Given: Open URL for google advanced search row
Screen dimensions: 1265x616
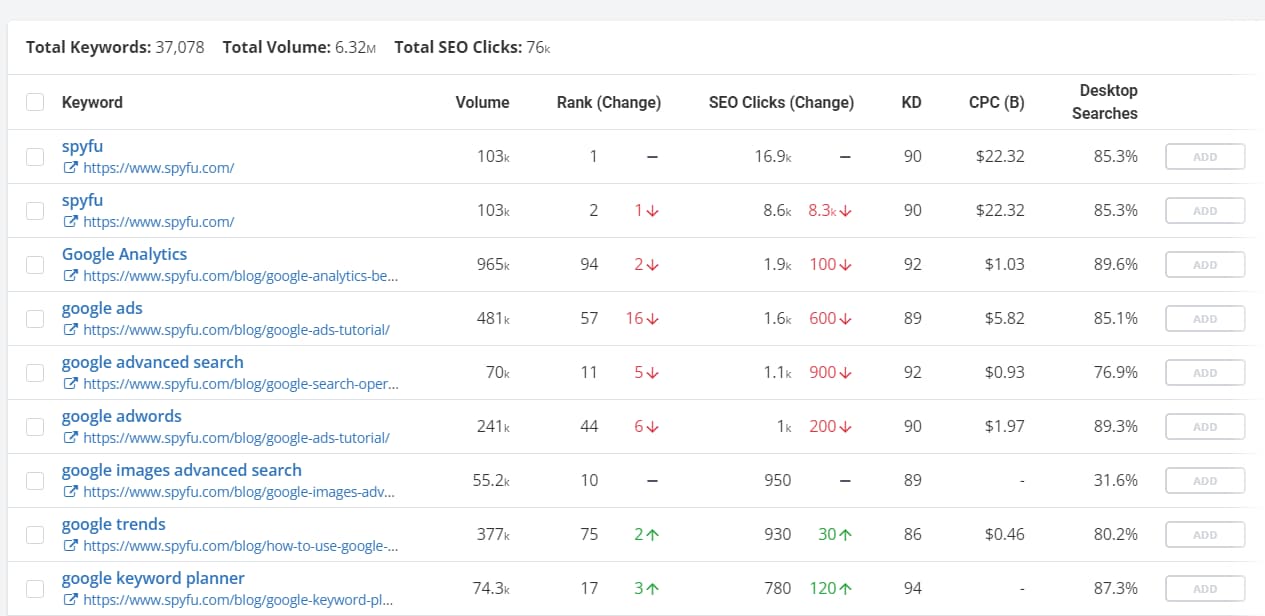Looking at the screenshot, I should [241, 384].
